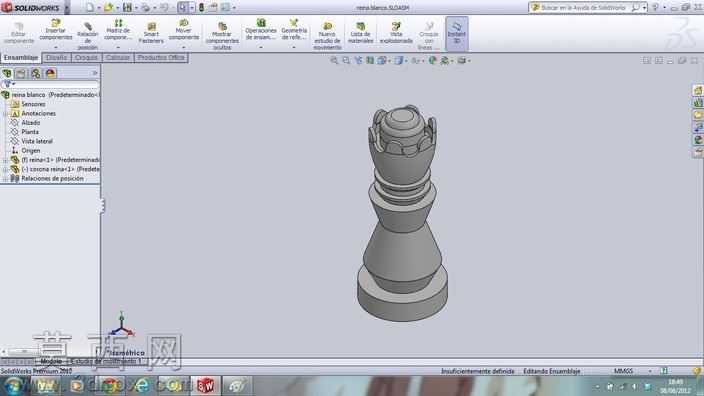Screen dimensions: 704x396
Task: Open Geometría de referencia tool
Action: (x=294, y=30)
